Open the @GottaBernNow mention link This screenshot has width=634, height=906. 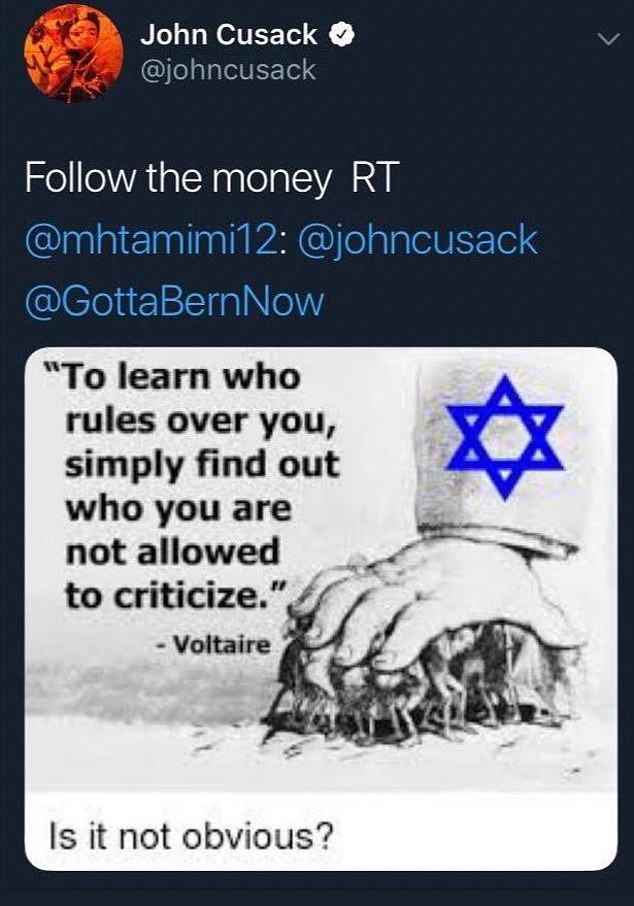click(x=174, y=301)
